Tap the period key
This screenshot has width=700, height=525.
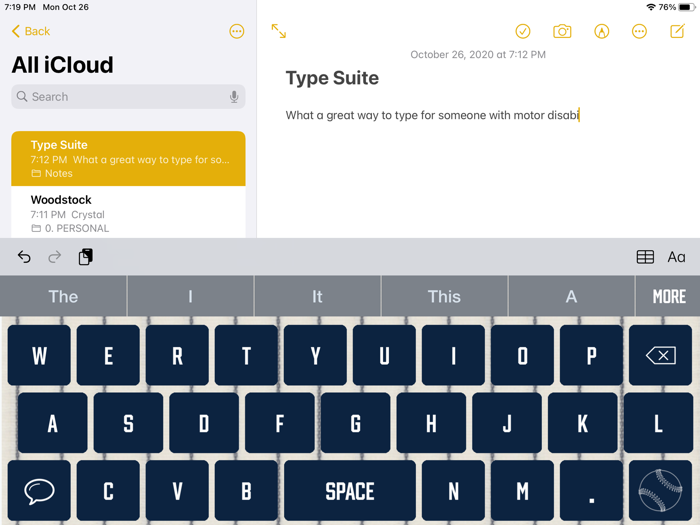click(591, 491)
